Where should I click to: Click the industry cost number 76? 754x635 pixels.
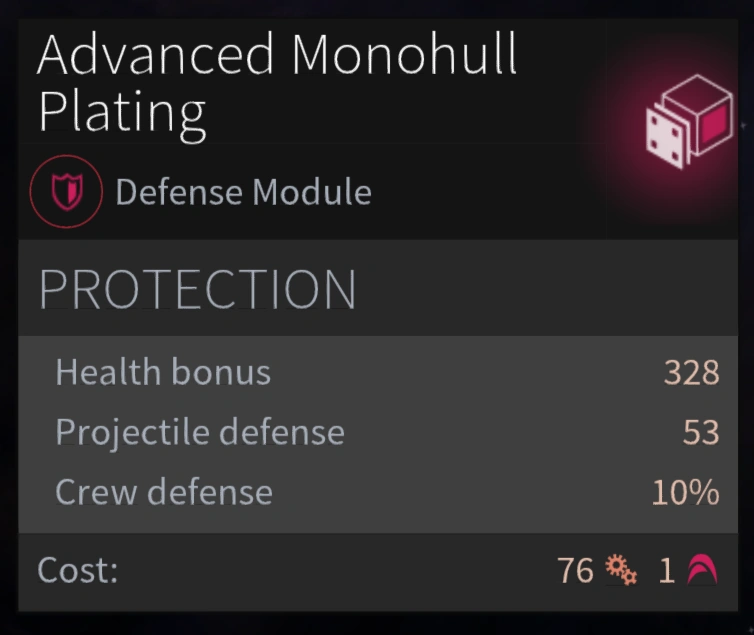click(x=575, y=571)
